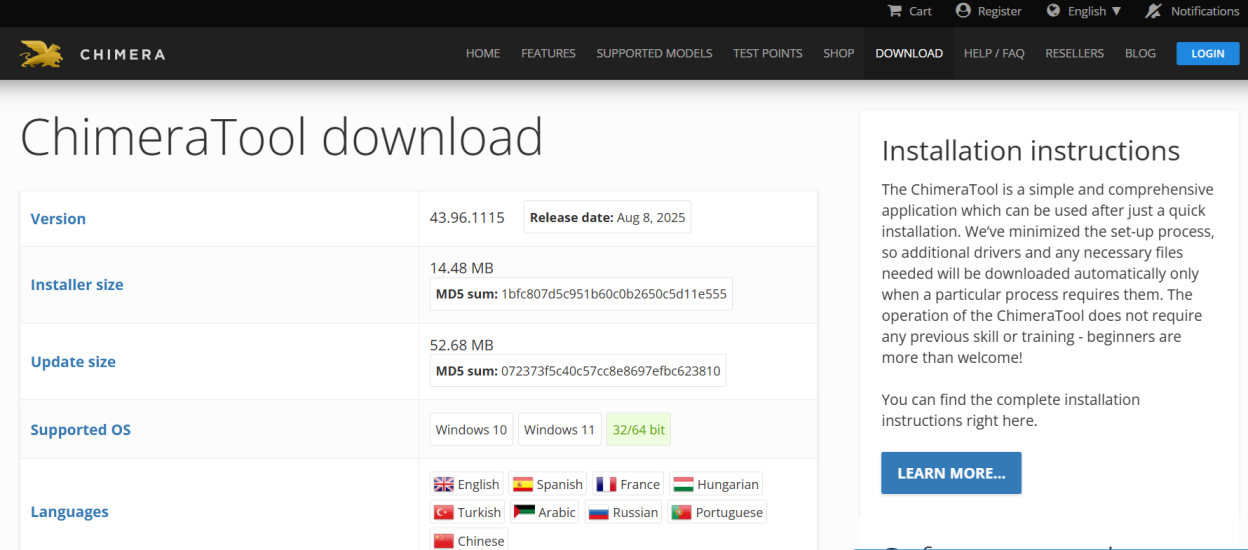The height and width of the screenshot is (550, 1248).
Task: Open TEST POINTS in navigation
Action: point(767,53)
